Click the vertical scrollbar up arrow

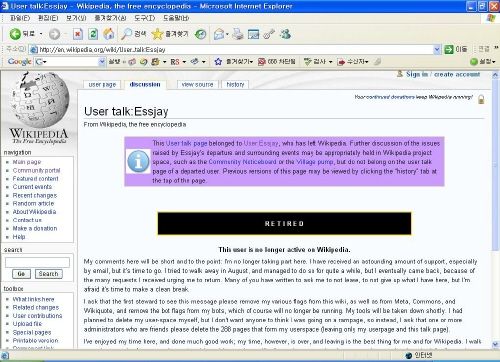[495, 75]
